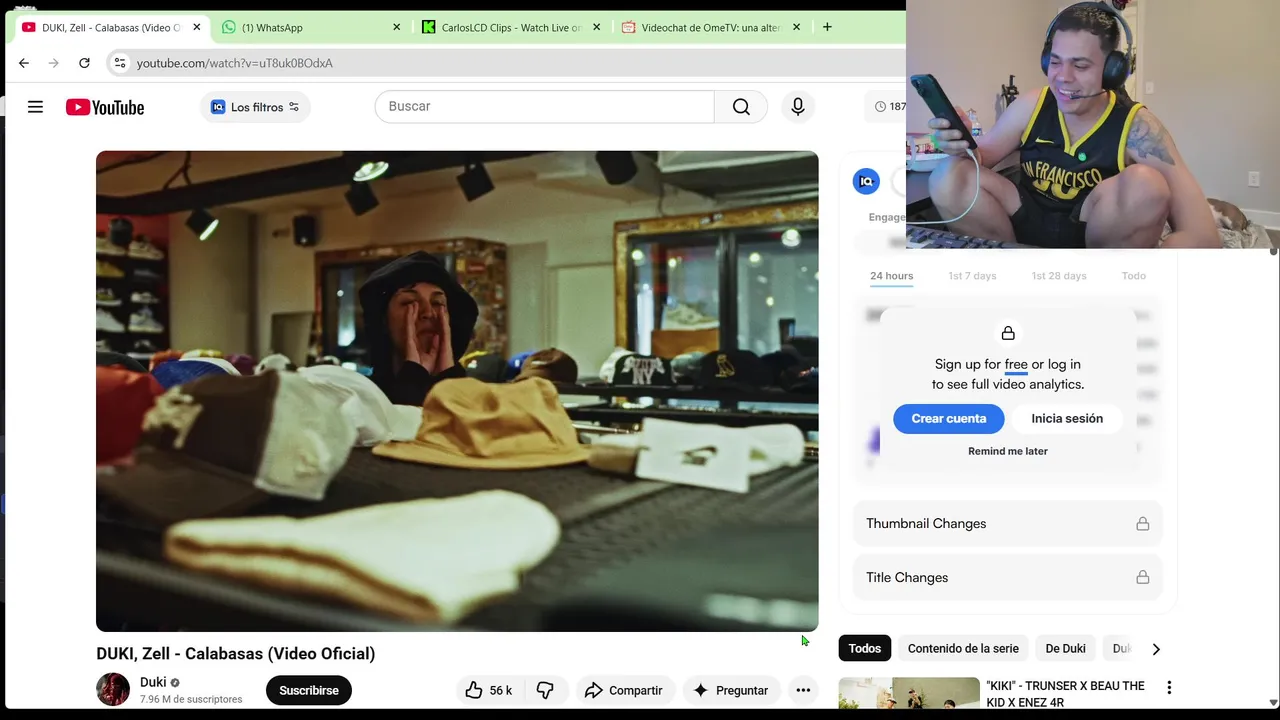Click the video player frame
The width and height of the screenshot is (1280, 720).
457,391
